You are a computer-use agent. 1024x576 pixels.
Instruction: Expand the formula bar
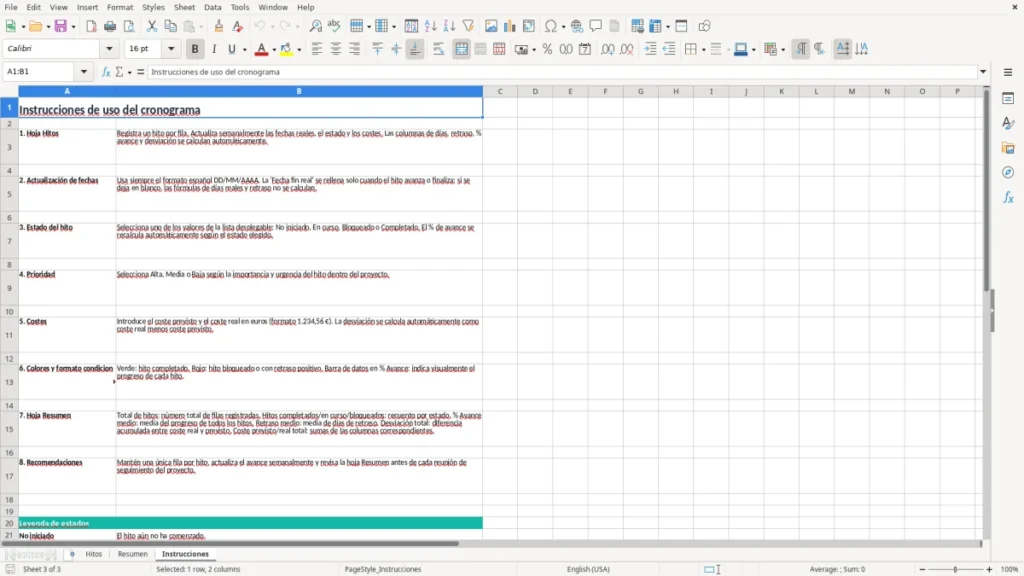[x=983, y=72]
